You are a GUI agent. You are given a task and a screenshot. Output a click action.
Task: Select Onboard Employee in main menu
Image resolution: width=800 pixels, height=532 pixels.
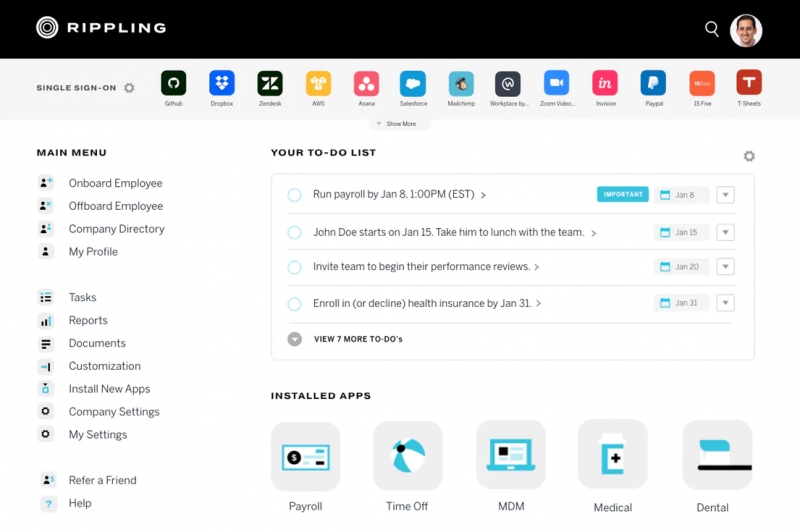(101, 183)
